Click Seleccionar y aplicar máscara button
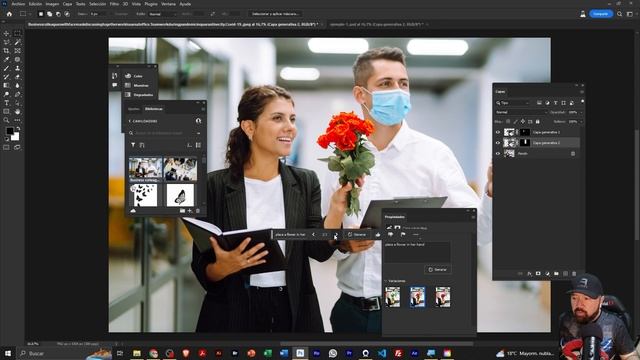Image resolution: width=640 pixels, height=360 pixels. [275, 14]
